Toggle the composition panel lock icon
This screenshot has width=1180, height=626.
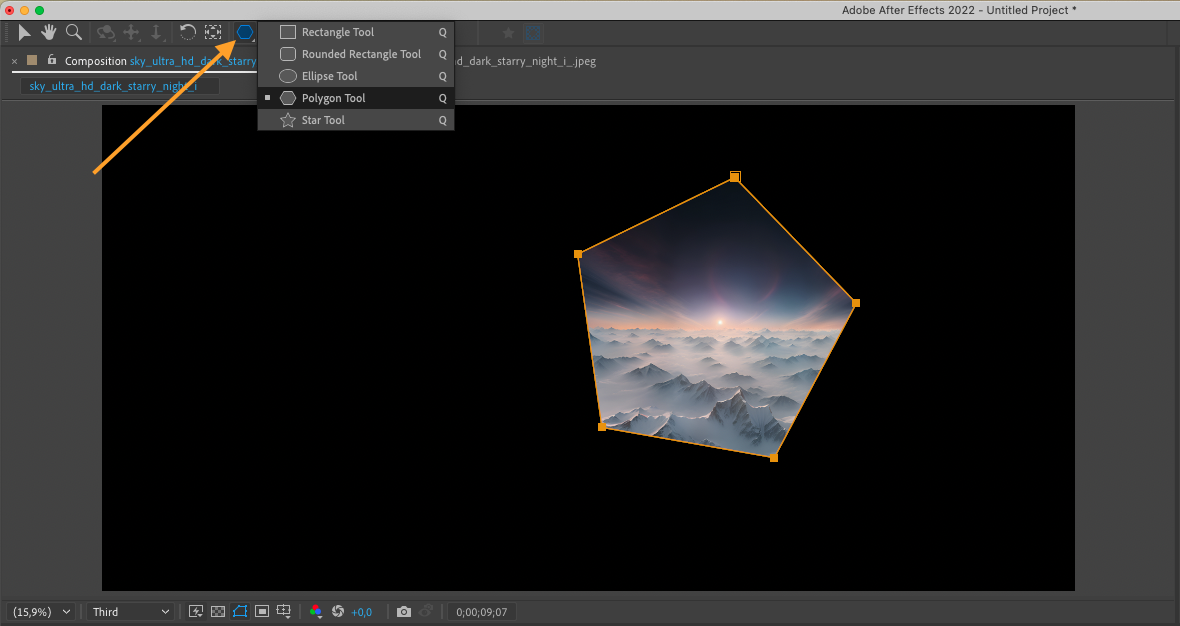(x=52, y=61)
